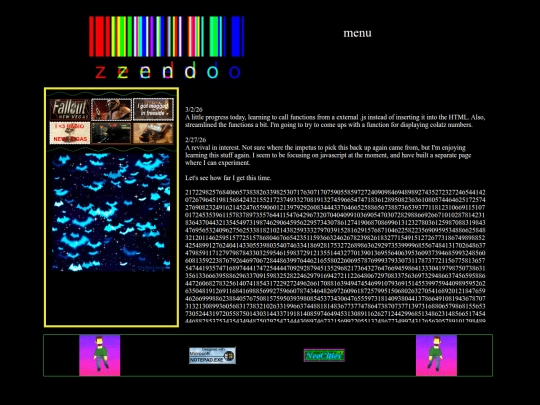Viewport: 540px width, 405px height.
Task: Click the long number block beginning 217229825
Action: [x=335, y=257]
